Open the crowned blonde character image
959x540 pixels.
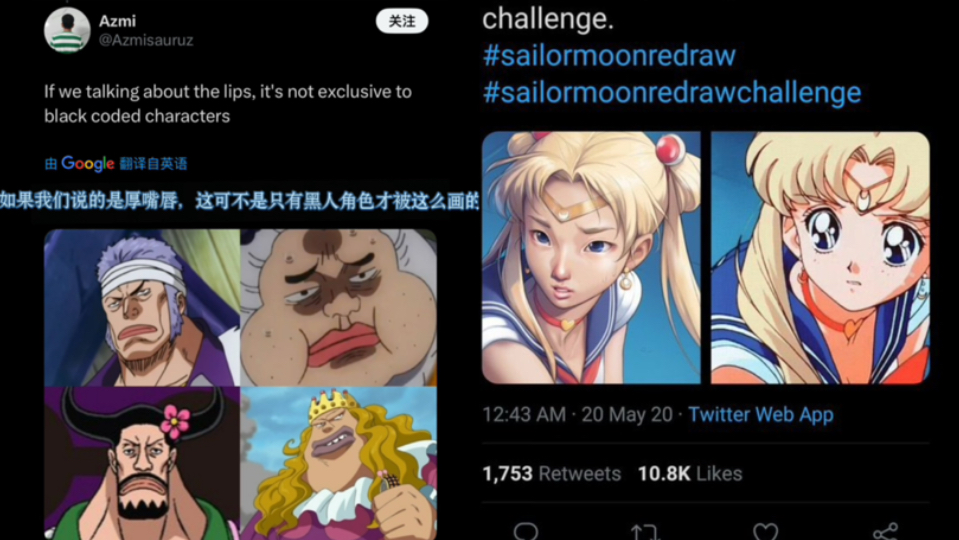tap(339, 464)
